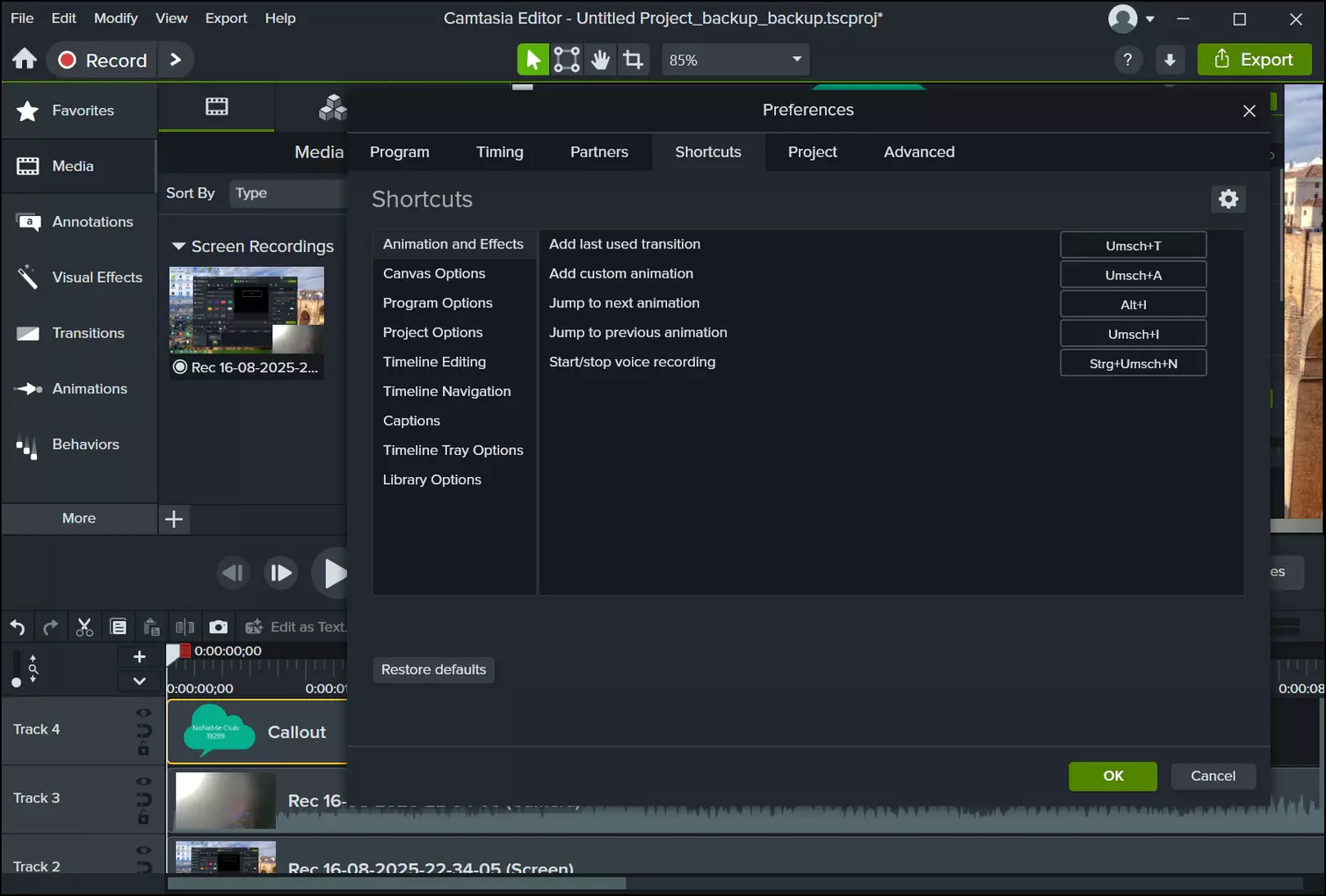This screenshot has width=1326, height=896.
Task: Start recording with Record button
Action: [x=104, y=60]
